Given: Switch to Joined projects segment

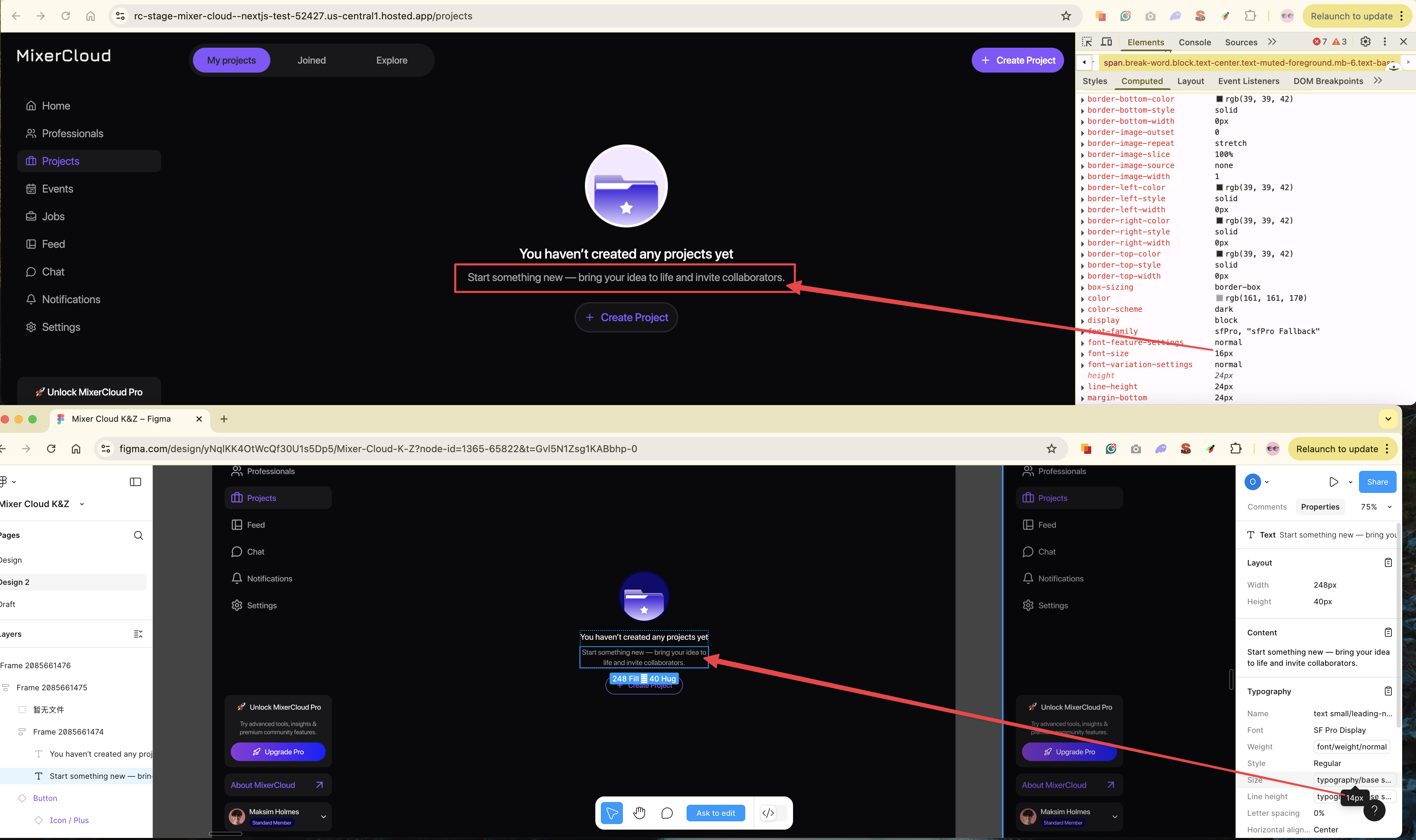Looking at the screenshot, I should [311, 60].
